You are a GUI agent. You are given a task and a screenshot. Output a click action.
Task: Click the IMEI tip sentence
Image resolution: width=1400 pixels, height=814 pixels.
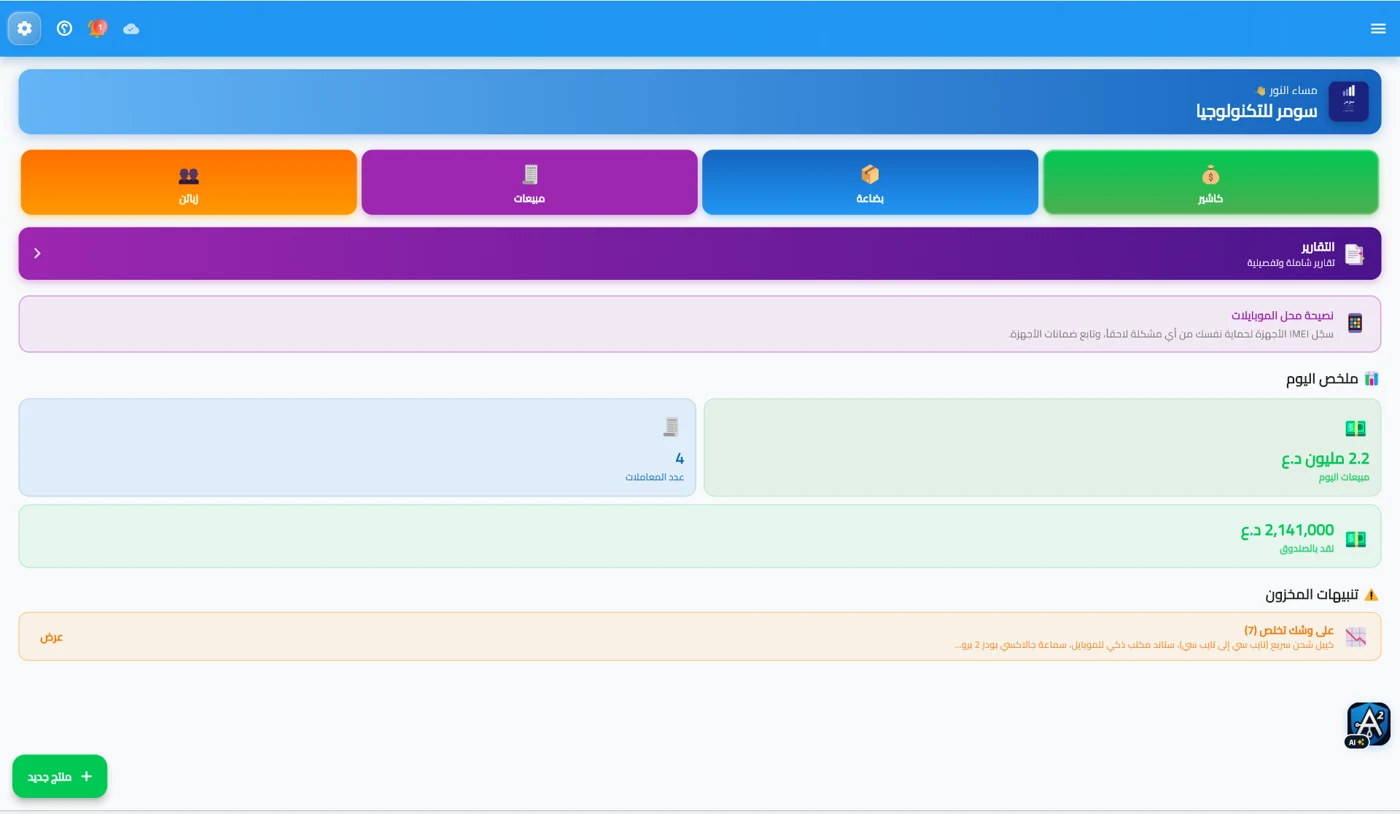click(1171, 334)
